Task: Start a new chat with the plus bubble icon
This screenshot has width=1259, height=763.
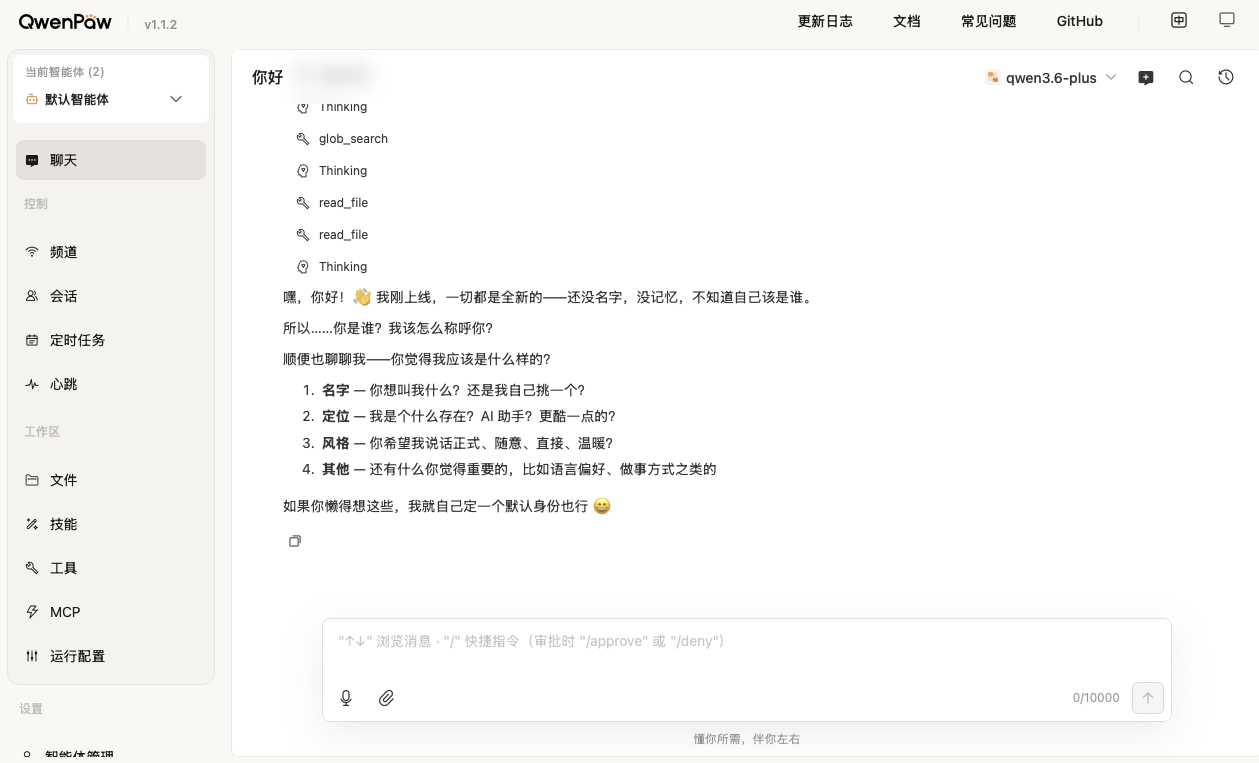Action: 1146,77
